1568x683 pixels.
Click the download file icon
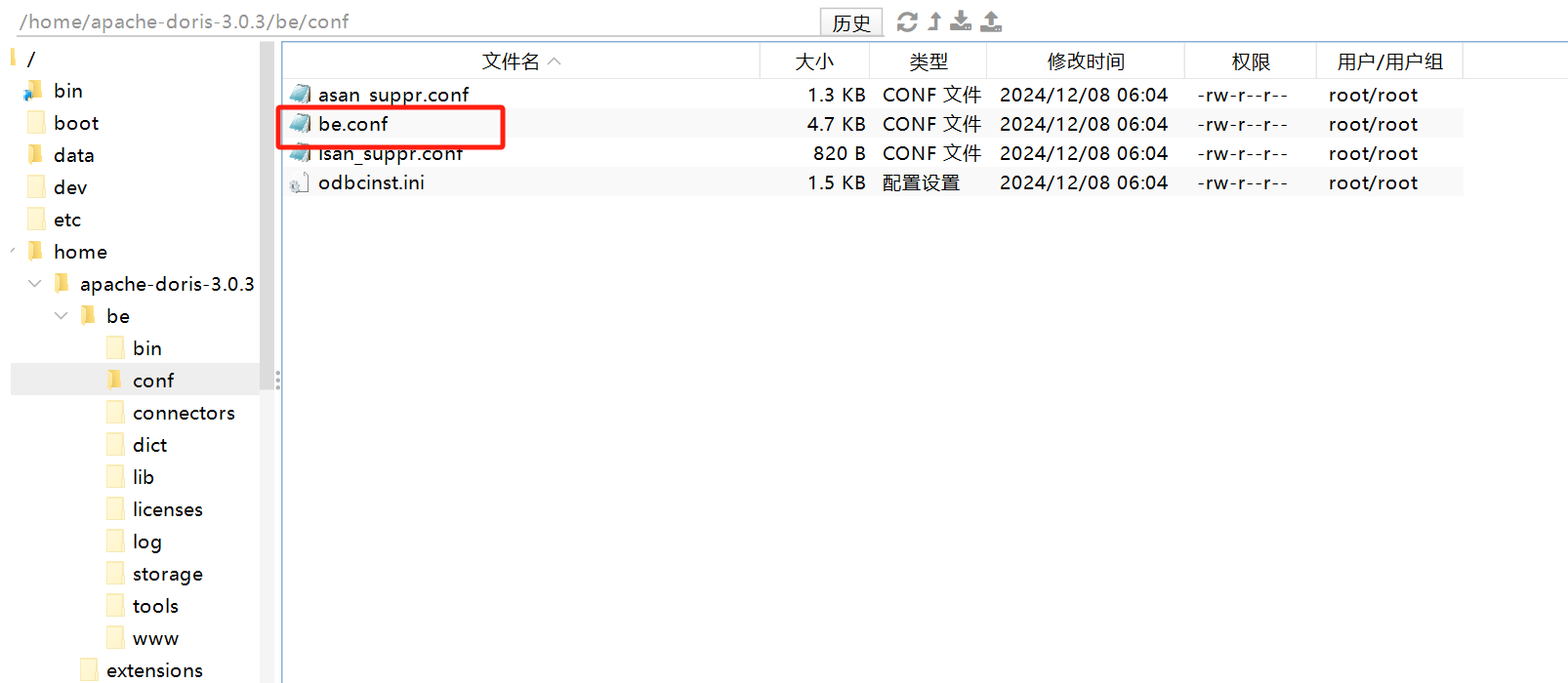point(962,21)
